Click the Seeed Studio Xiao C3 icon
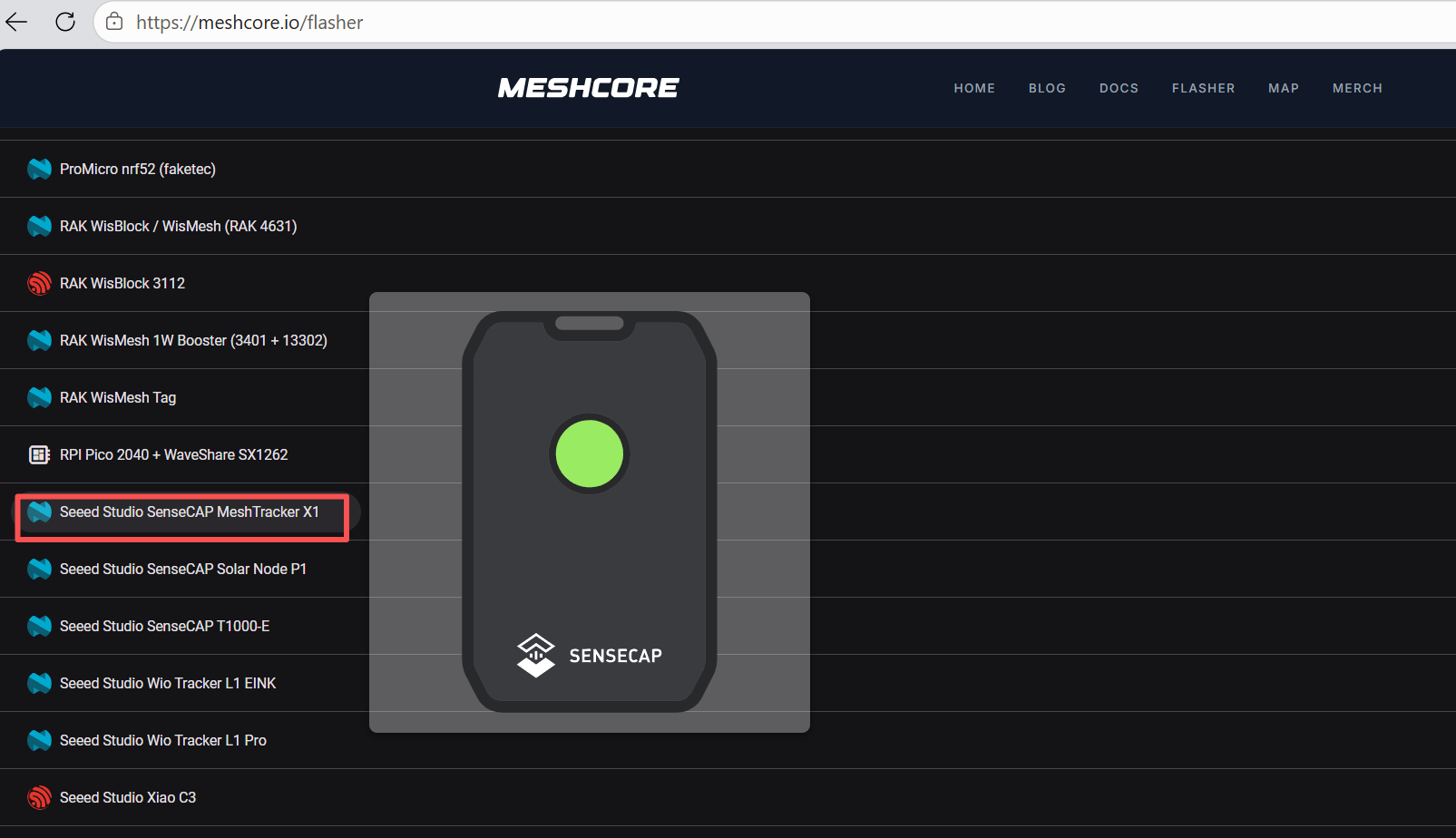Image resolution: width=1456 pixels, height=838 pixels. tap(39, 797)
